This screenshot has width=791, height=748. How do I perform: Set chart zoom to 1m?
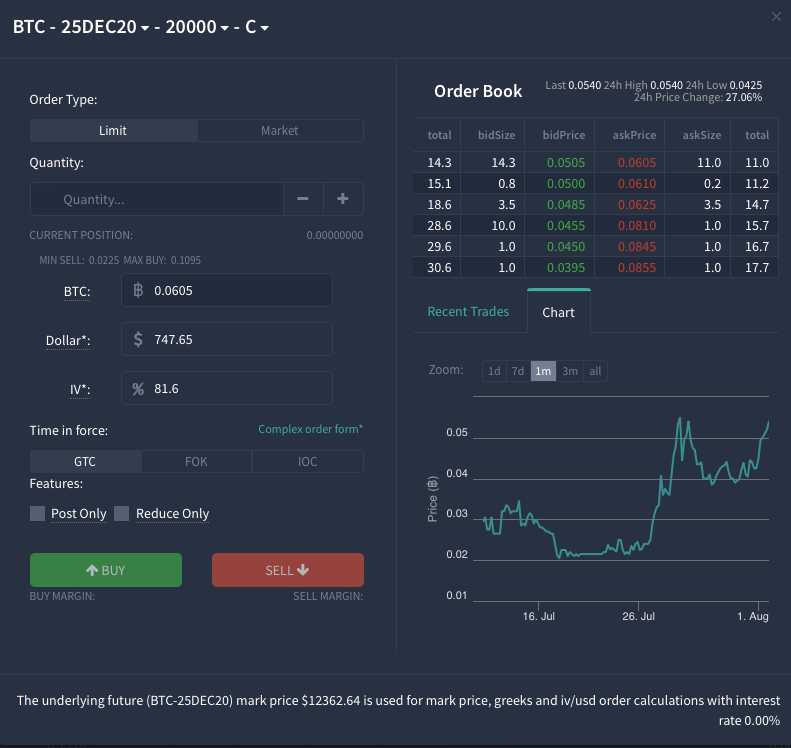543,371
